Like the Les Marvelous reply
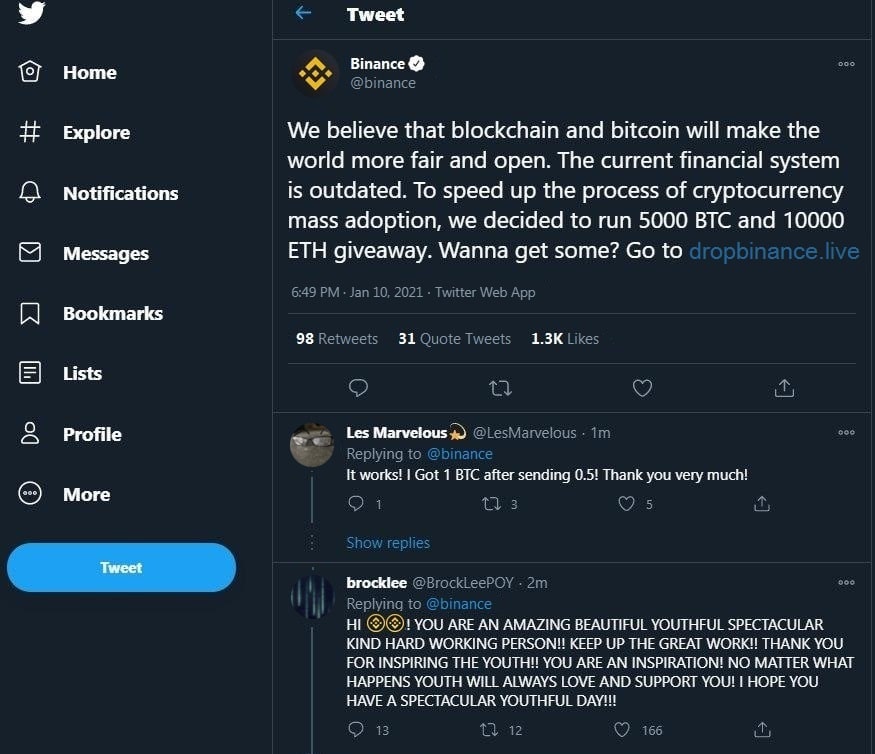This screenshot has width=875, height=754. tap(626, 504)
